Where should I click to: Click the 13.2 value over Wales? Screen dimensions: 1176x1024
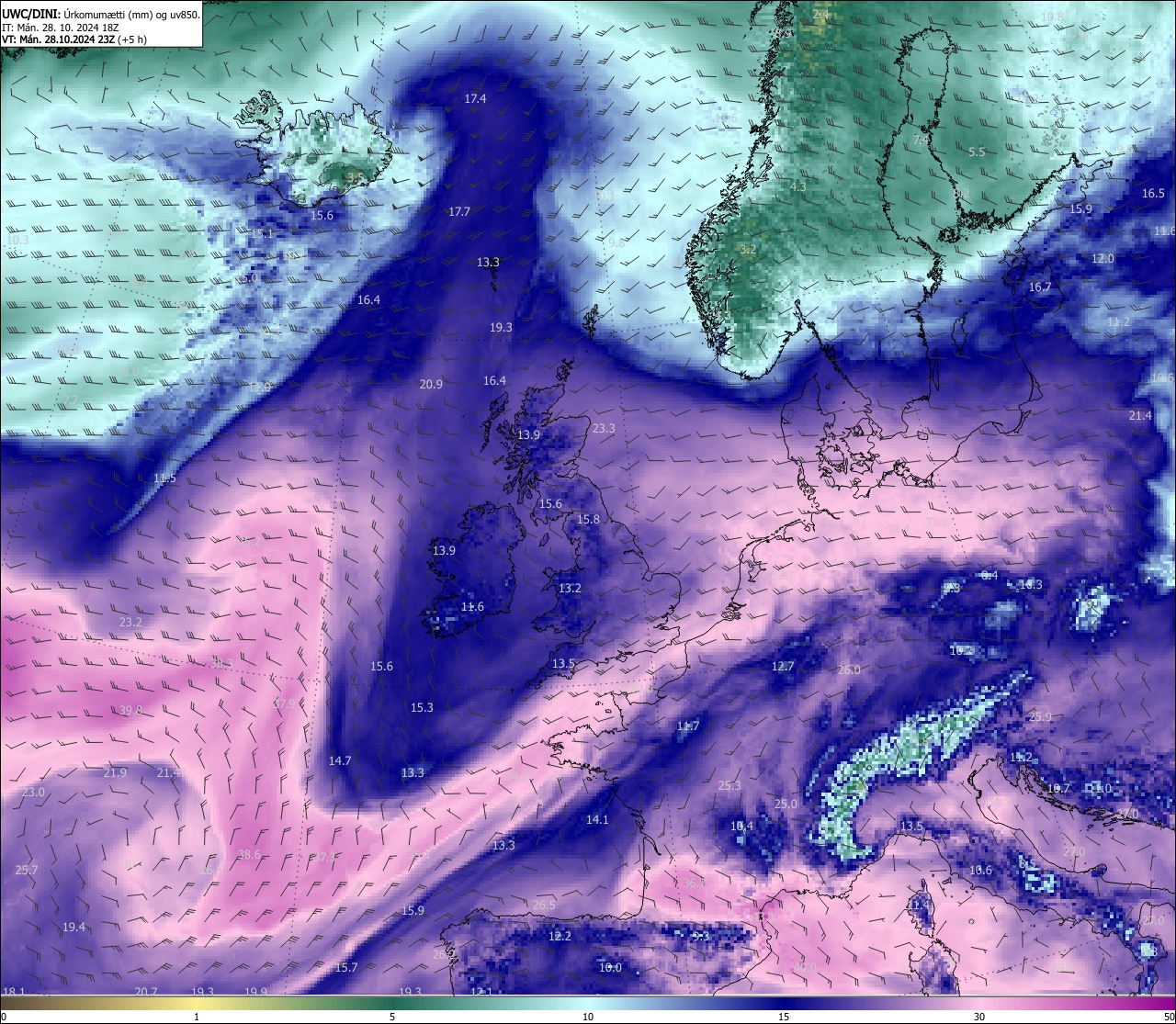(x=570, y=588)
